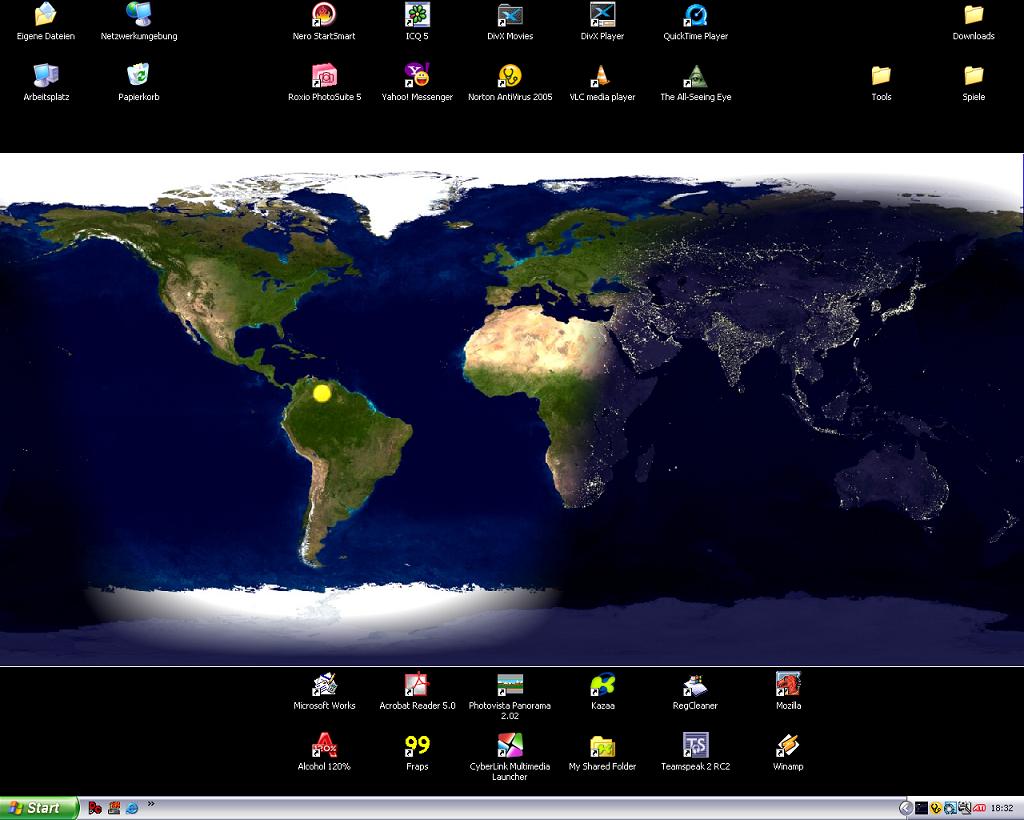Click the ICQ 5 shortcut

417,15
